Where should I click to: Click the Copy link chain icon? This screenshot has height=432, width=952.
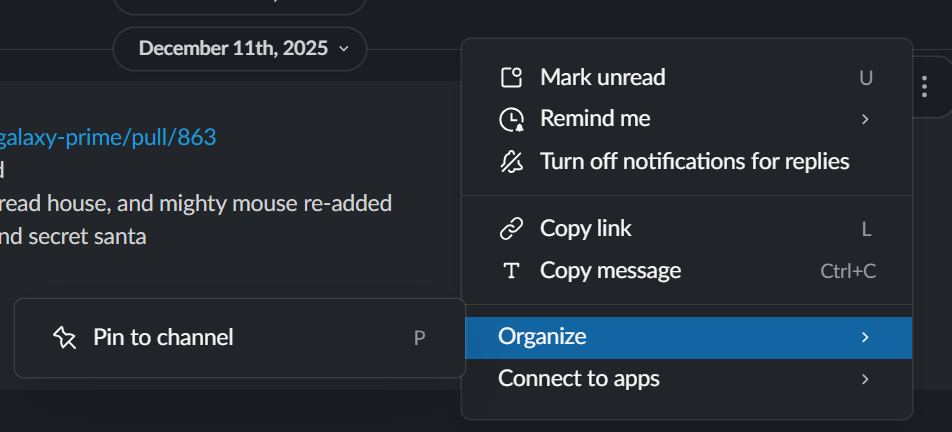pos(511,229)
